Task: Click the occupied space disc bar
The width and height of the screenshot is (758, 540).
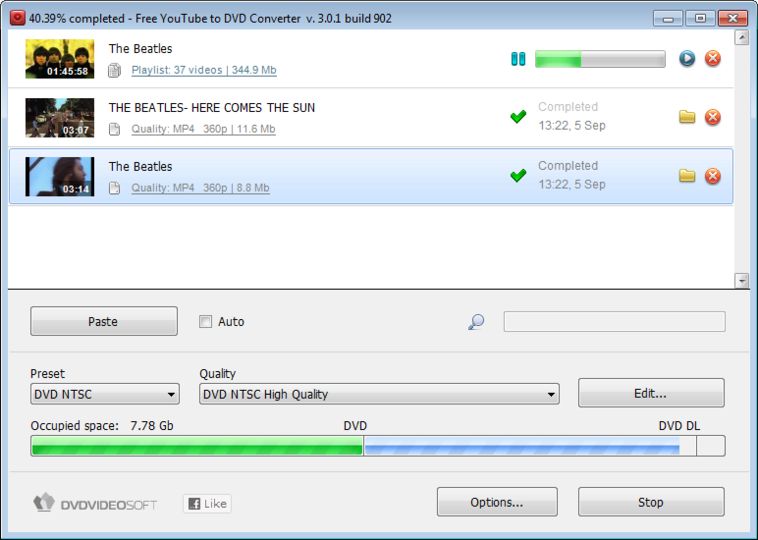Action: [378, 446]
